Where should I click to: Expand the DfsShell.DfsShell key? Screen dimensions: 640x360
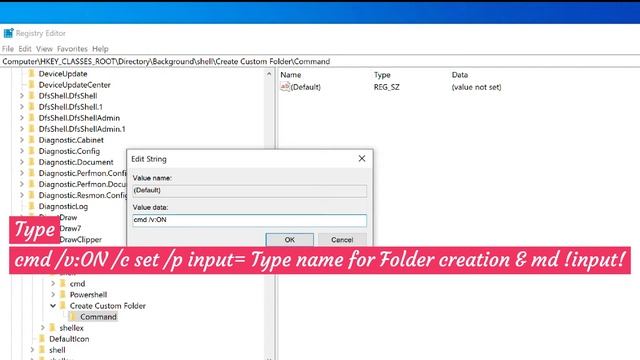(x=22, y=96)
